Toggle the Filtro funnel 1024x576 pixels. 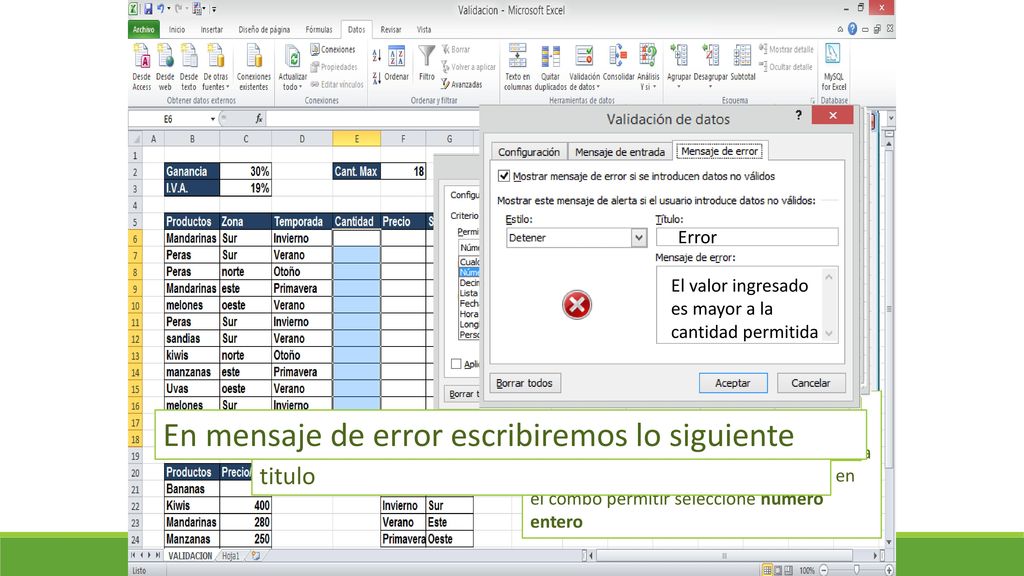426,63
